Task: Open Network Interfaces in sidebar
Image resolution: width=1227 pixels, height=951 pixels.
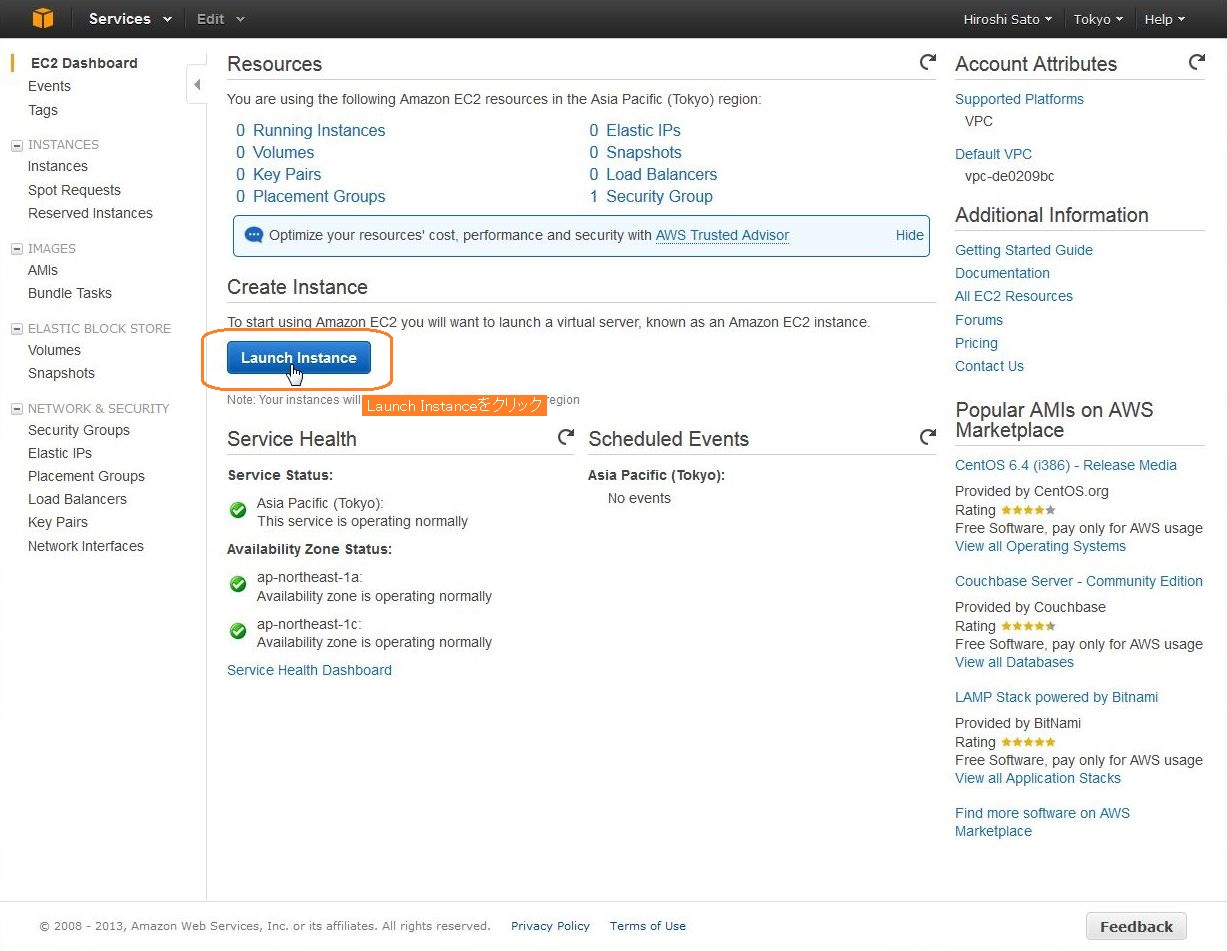Action: (86, 546)
